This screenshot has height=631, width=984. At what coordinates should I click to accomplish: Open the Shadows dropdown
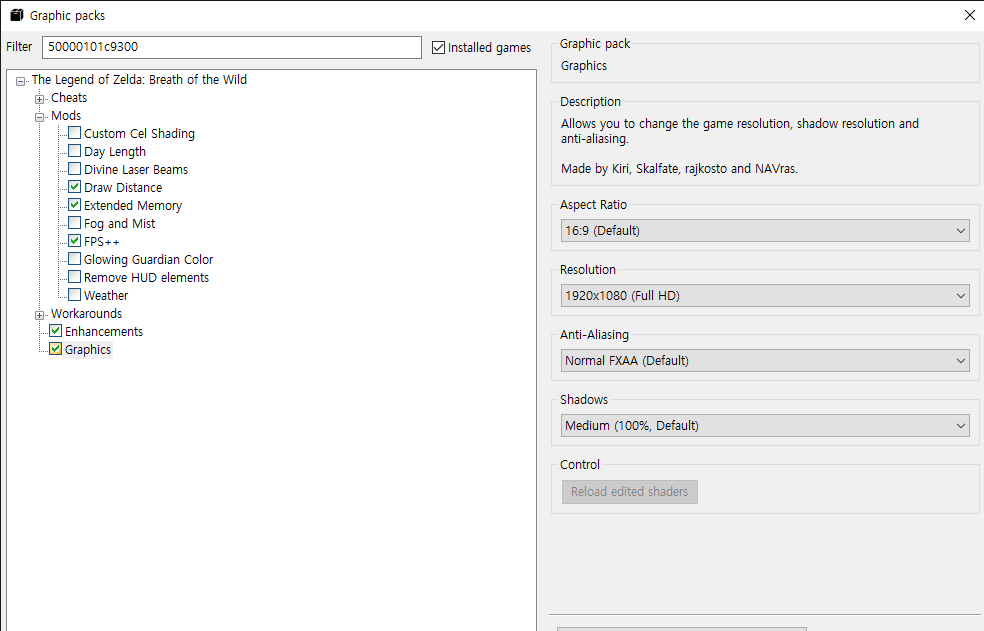click(x=765, y=425)
